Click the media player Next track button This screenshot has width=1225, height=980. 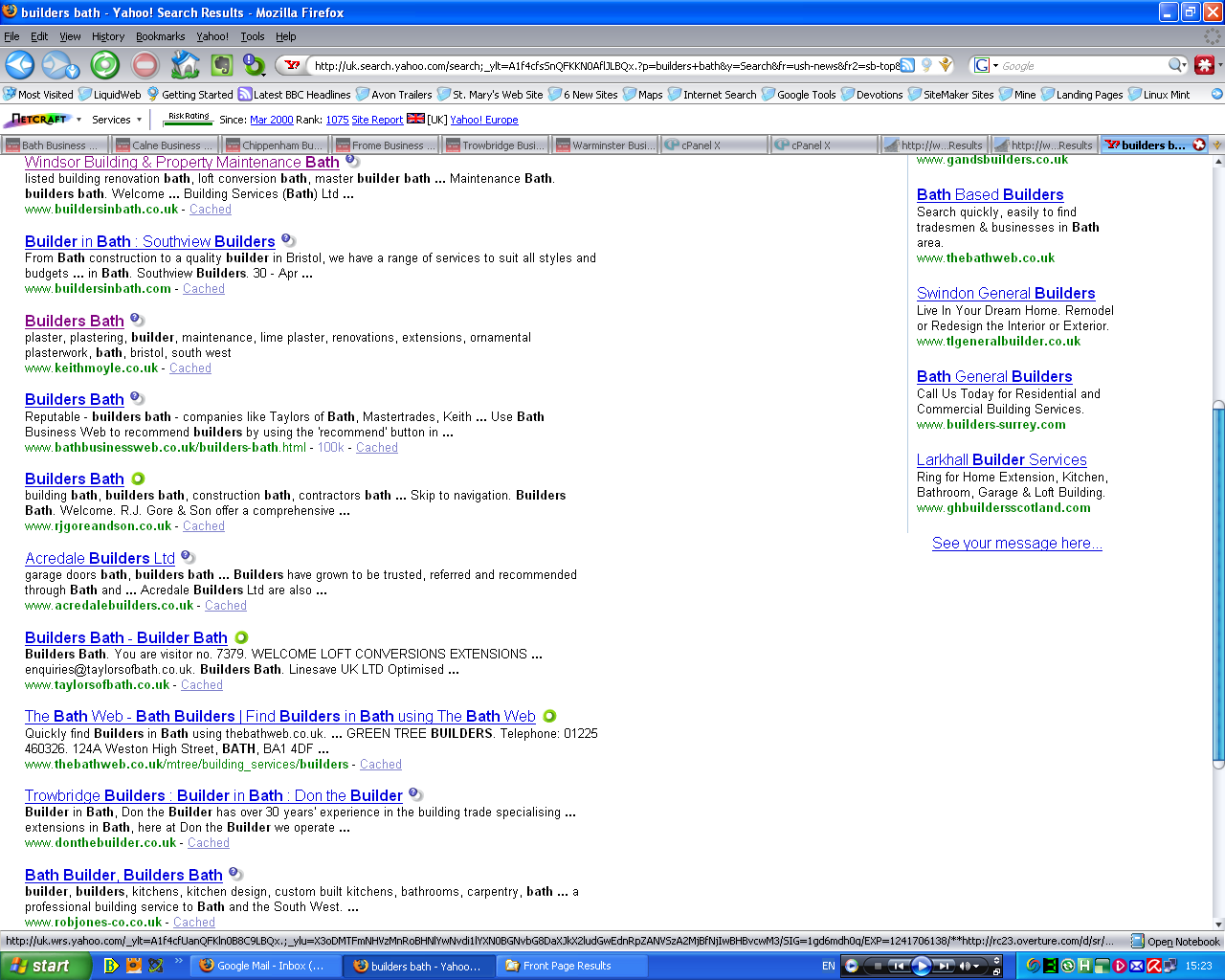(944, 966)
